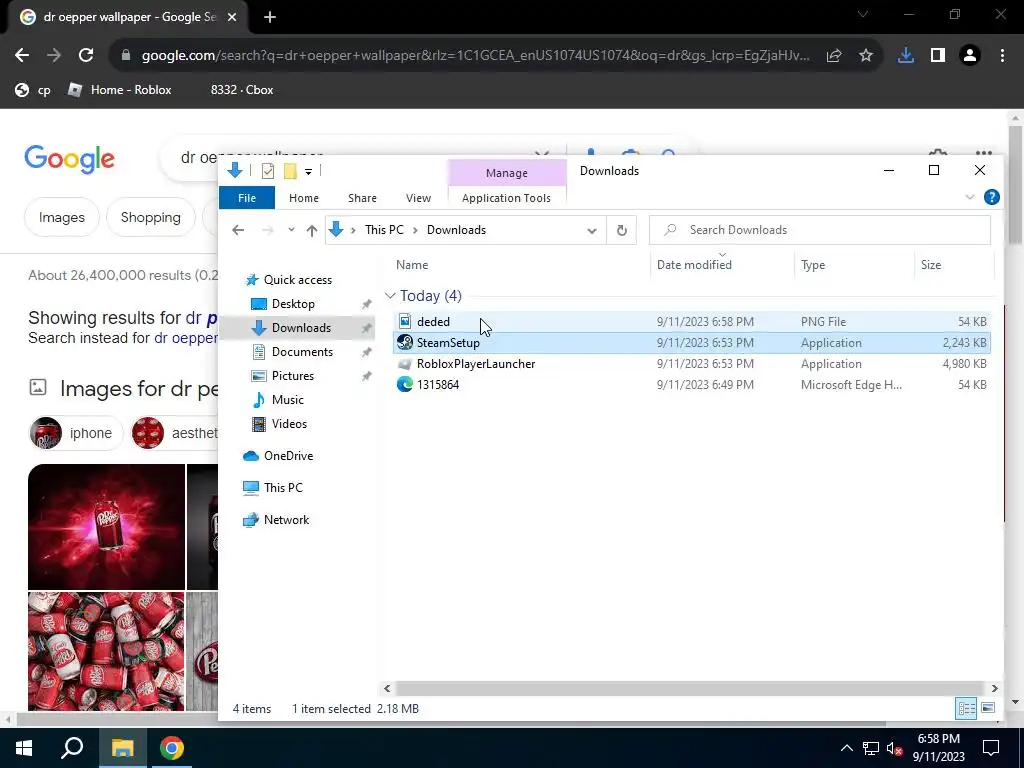Select the Manage contextual tab
The height and width of the screenshot is (768, 1024).
click(507, 173)
